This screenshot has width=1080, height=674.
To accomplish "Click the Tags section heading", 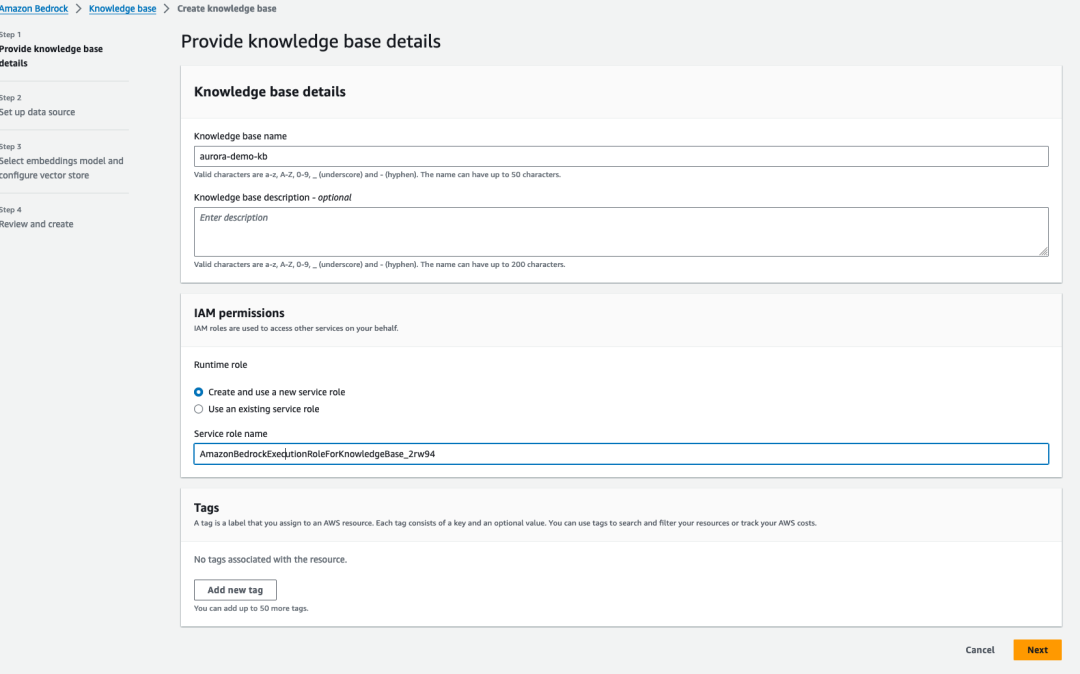I will pos(207,507).
